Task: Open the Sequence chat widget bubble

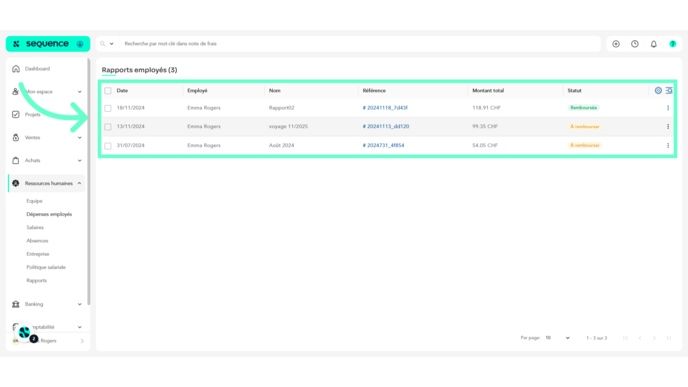Action: 25,333
